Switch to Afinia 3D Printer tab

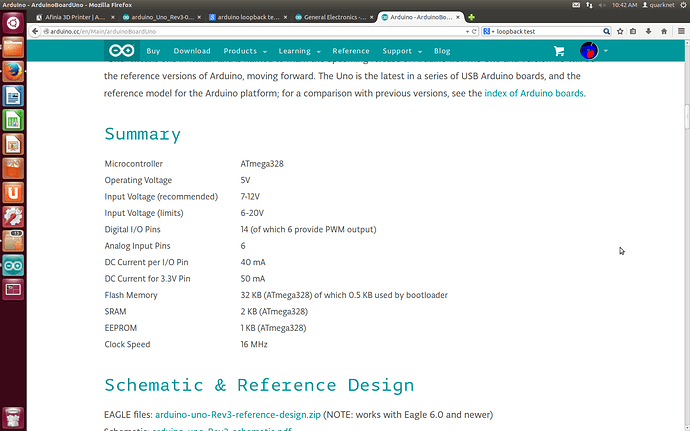click(x=75, y=17)
